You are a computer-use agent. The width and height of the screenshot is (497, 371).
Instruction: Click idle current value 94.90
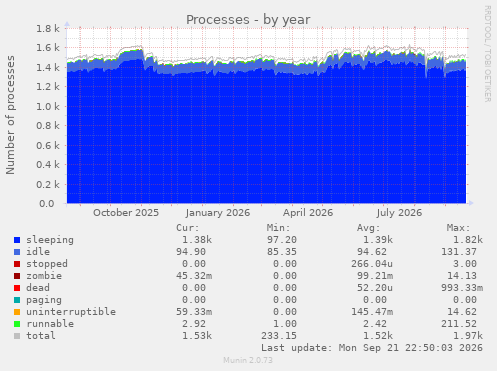191,252
